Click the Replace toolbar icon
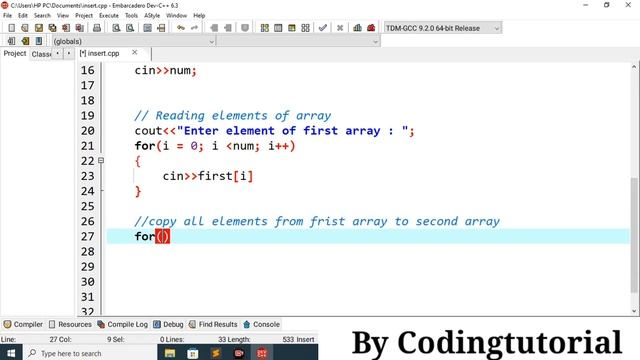 pyautogui.click(x=130, y=28)
